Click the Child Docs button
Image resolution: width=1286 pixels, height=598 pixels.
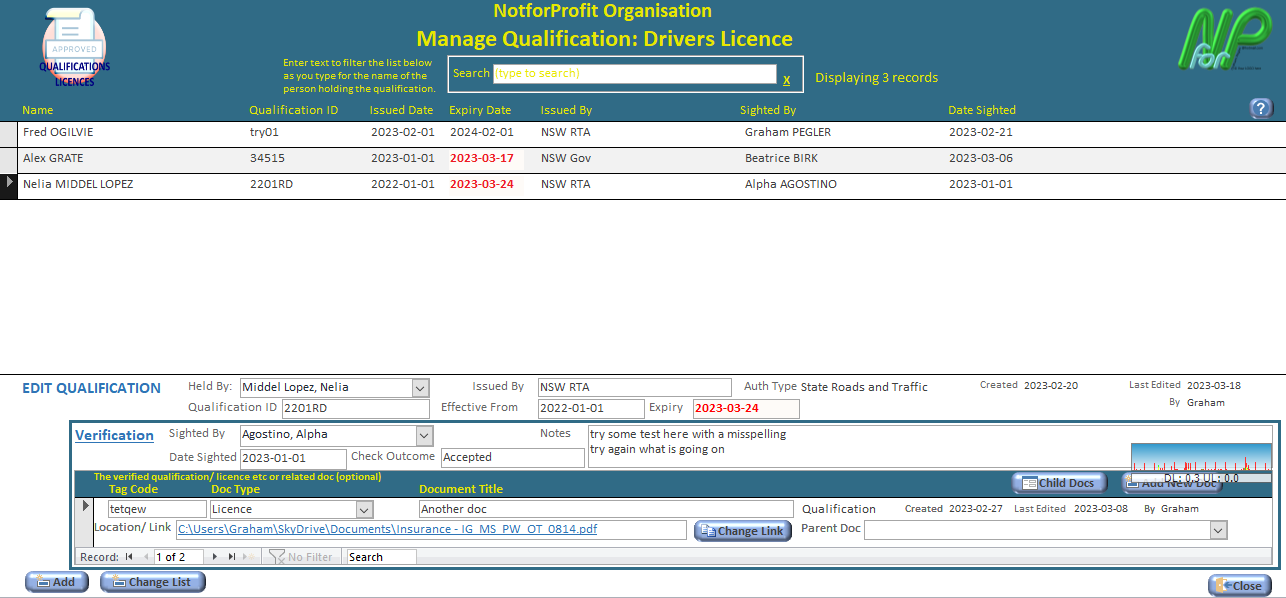[1059, 483]
